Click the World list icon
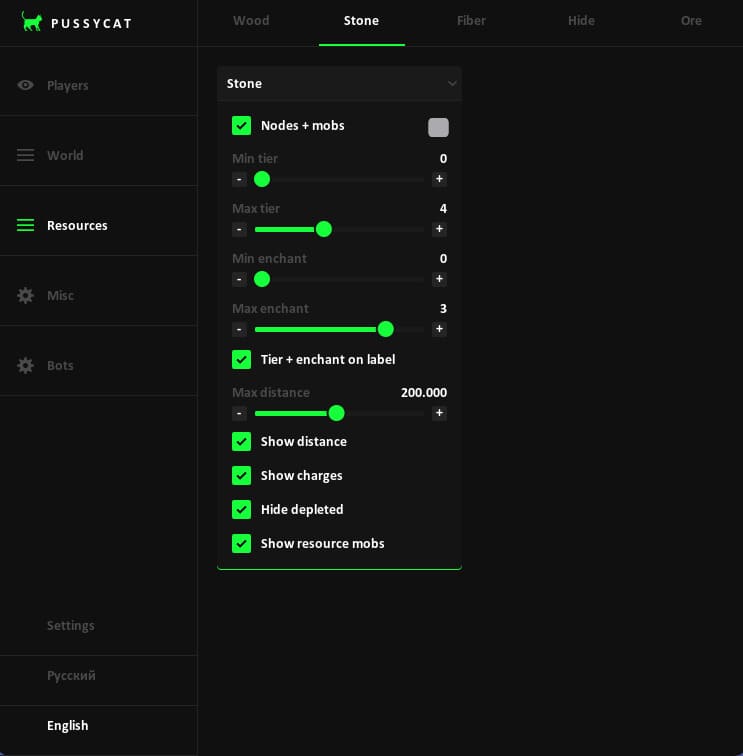The width and height of the screenshot is (743, 756). 26,155
